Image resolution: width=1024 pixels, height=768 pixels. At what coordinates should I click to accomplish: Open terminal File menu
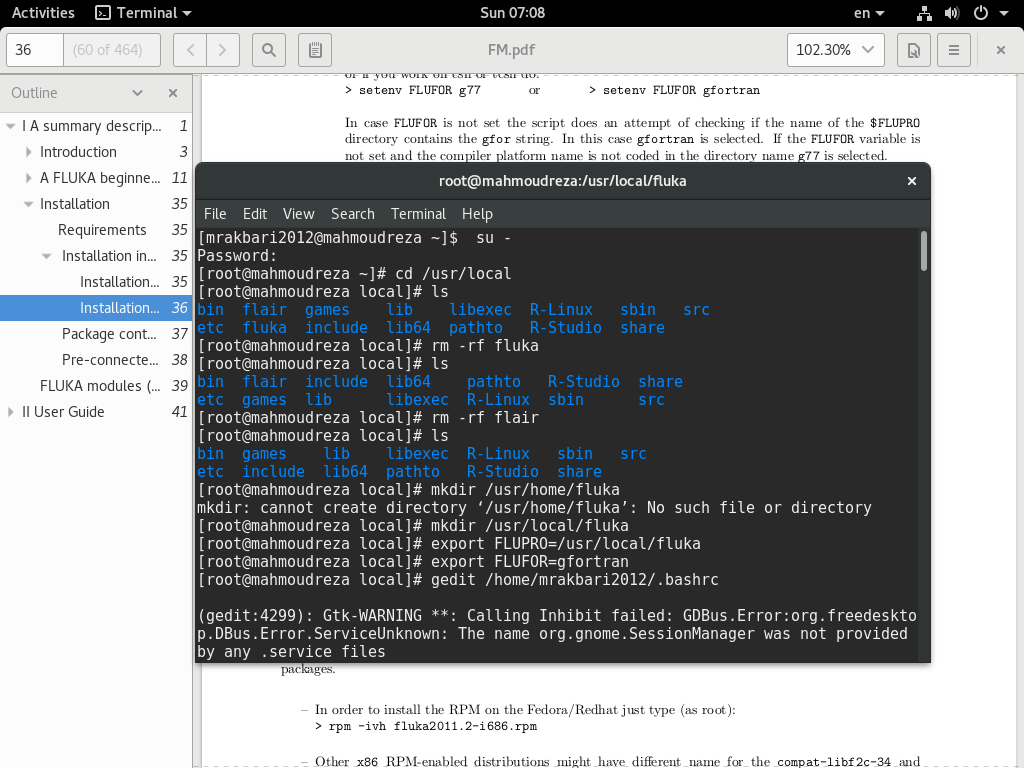point(215,214)
